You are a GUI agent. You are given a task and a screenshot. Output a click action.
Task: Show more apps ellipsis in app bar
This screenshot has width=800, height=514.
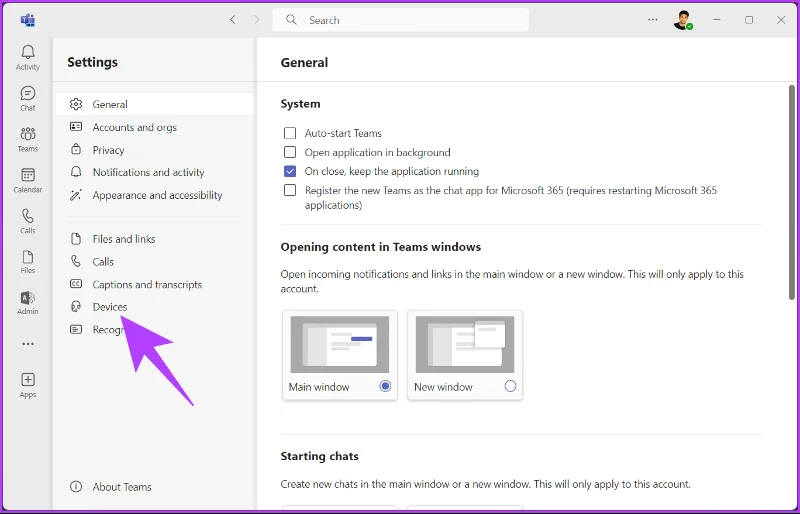[28, 344]
